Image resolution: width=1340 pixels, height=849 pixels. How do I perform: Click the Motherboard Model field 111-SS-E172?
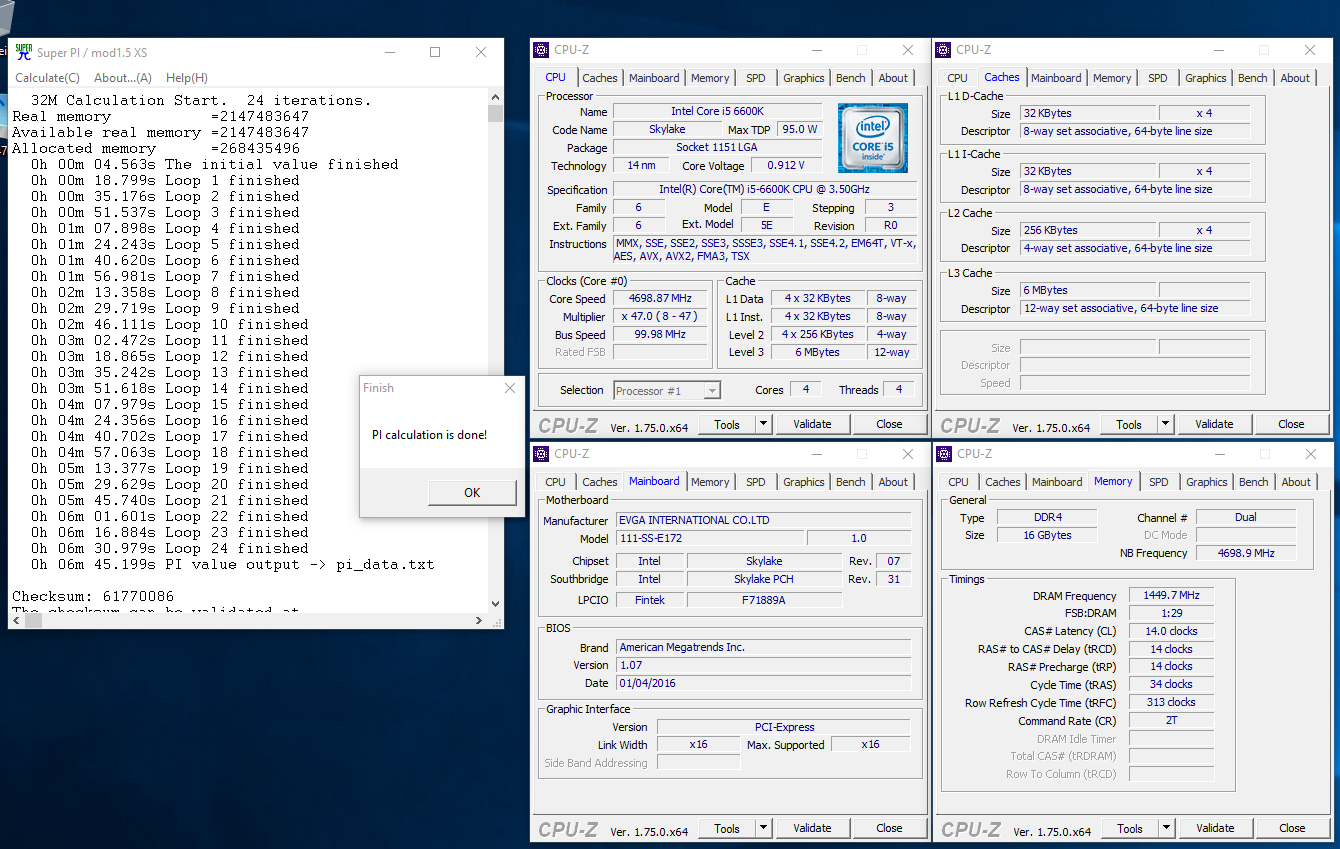point(709,538)
